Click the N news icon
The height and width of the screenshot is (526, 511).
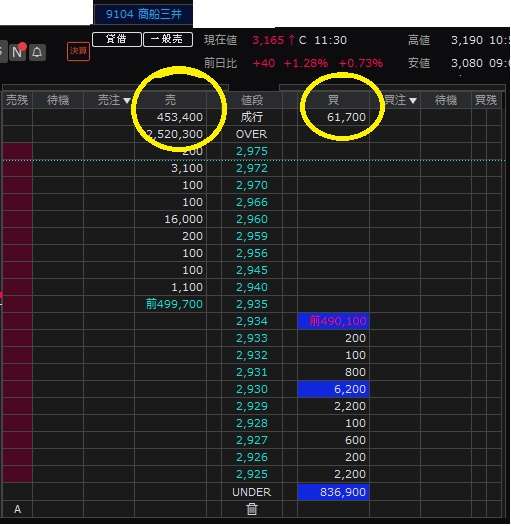point(17,52)
